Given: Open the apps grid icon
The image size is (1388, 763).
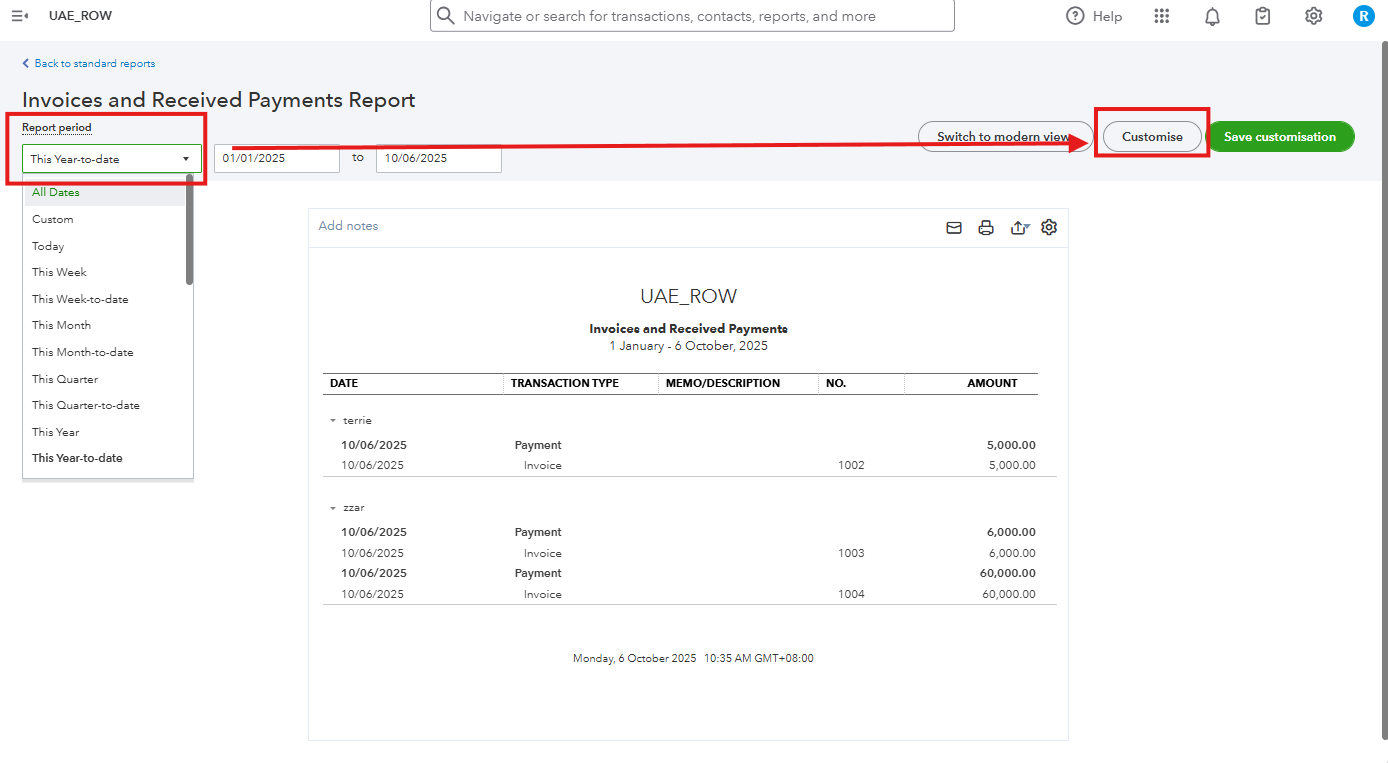Looking at the screenshot, I should coord(1161,16).
